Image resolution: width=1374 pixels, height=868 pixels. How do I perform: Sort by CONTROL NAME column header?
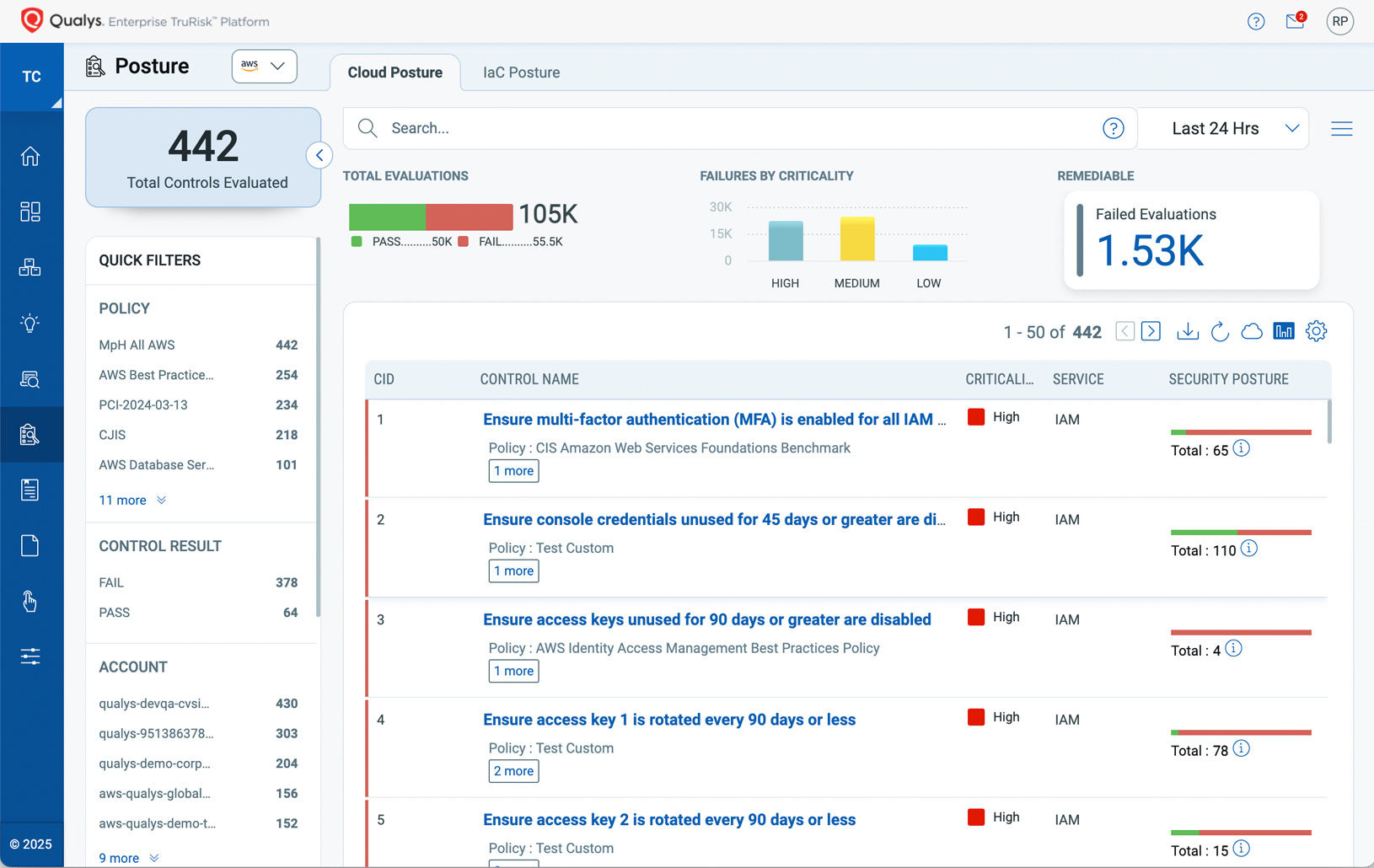529,379
